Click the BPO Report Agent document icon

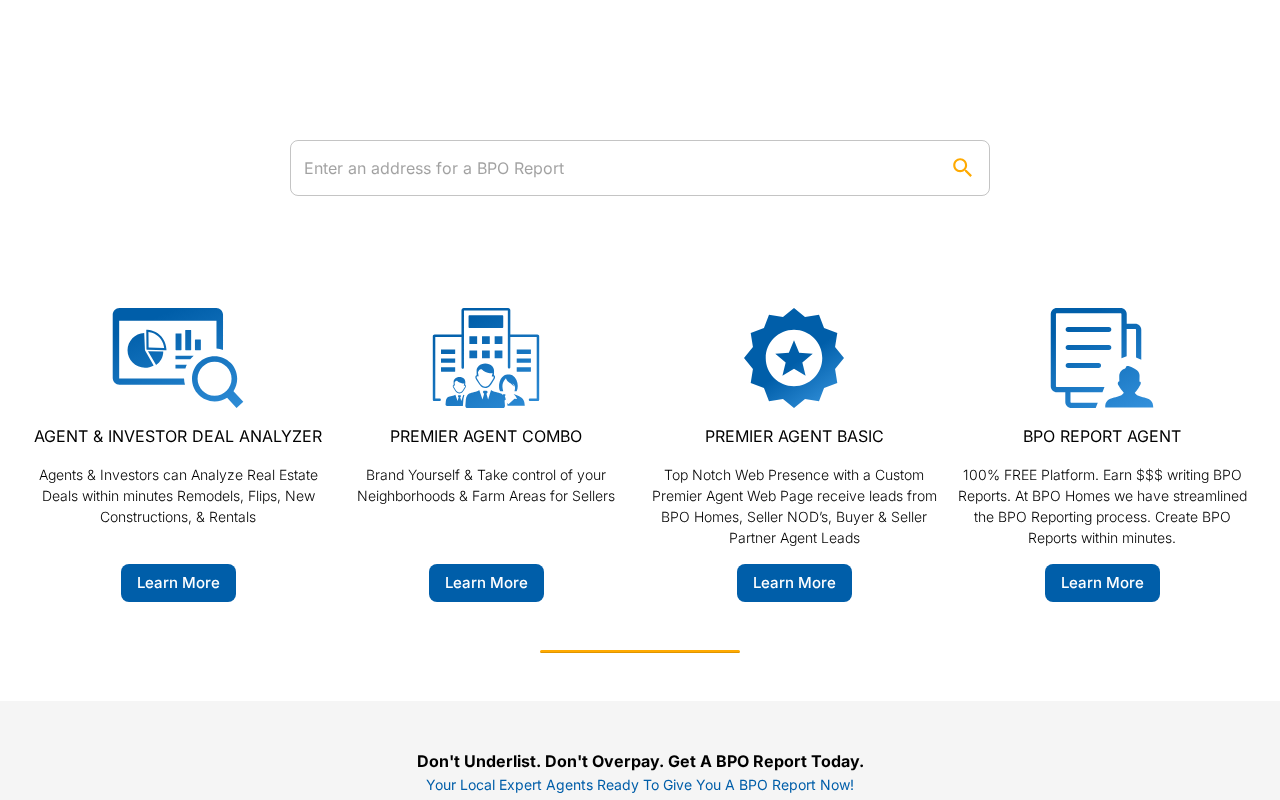pos(1102,358)
